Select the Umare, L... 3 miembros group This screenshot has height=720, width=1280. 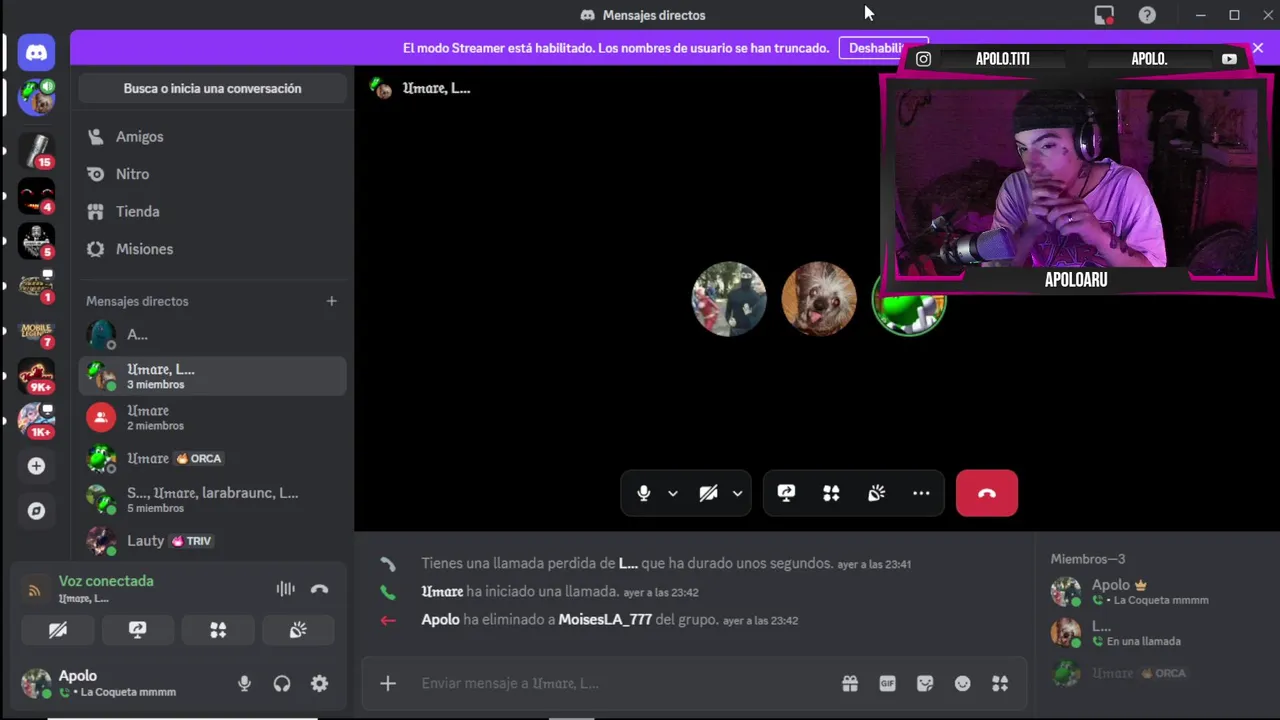(x=212, y=376)
